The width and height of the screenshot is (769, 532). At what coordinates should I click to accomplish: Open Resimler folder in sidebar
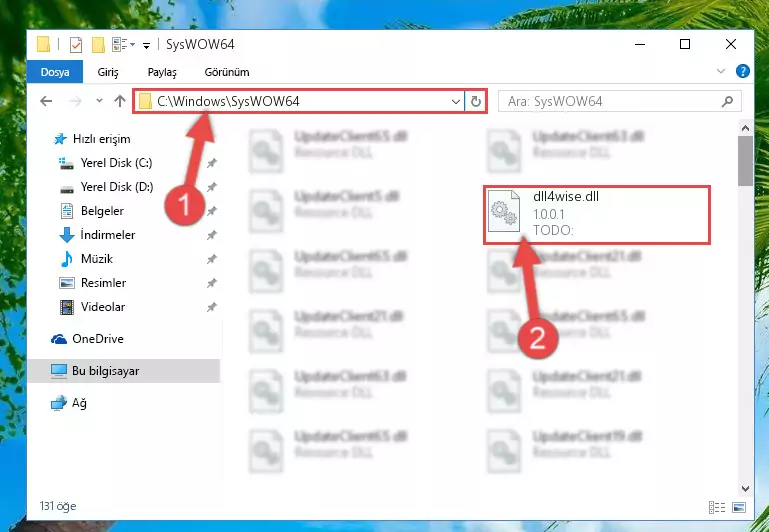103,283
